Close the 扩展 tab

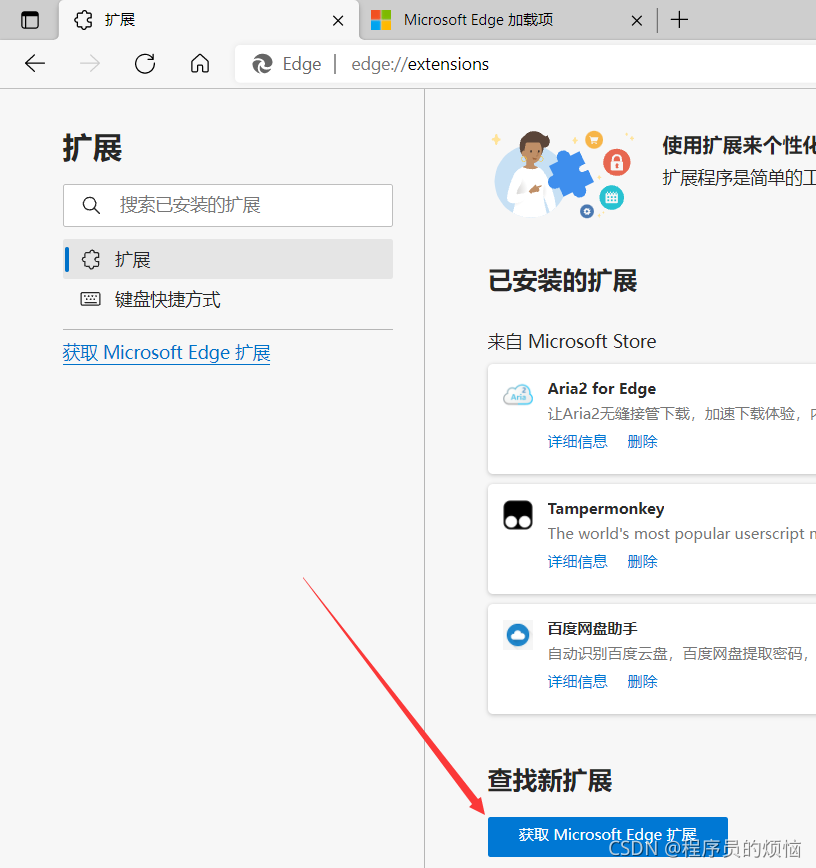338,20
